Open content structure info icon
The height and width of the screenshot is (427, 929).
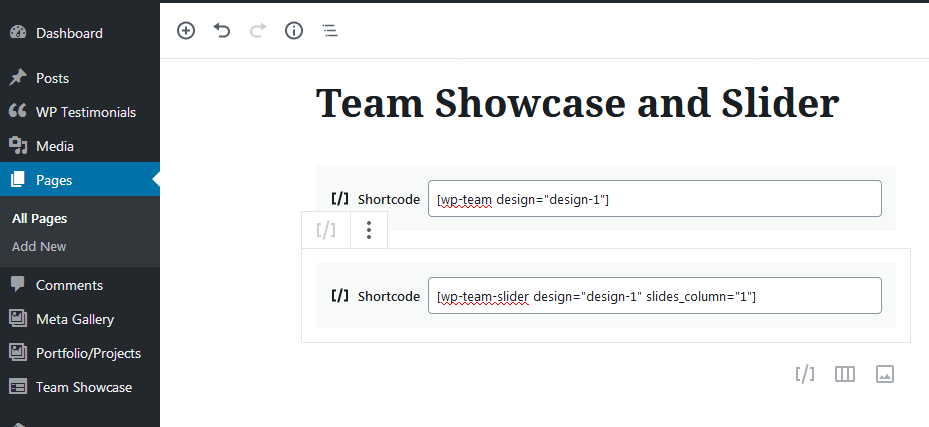point(294,30)
